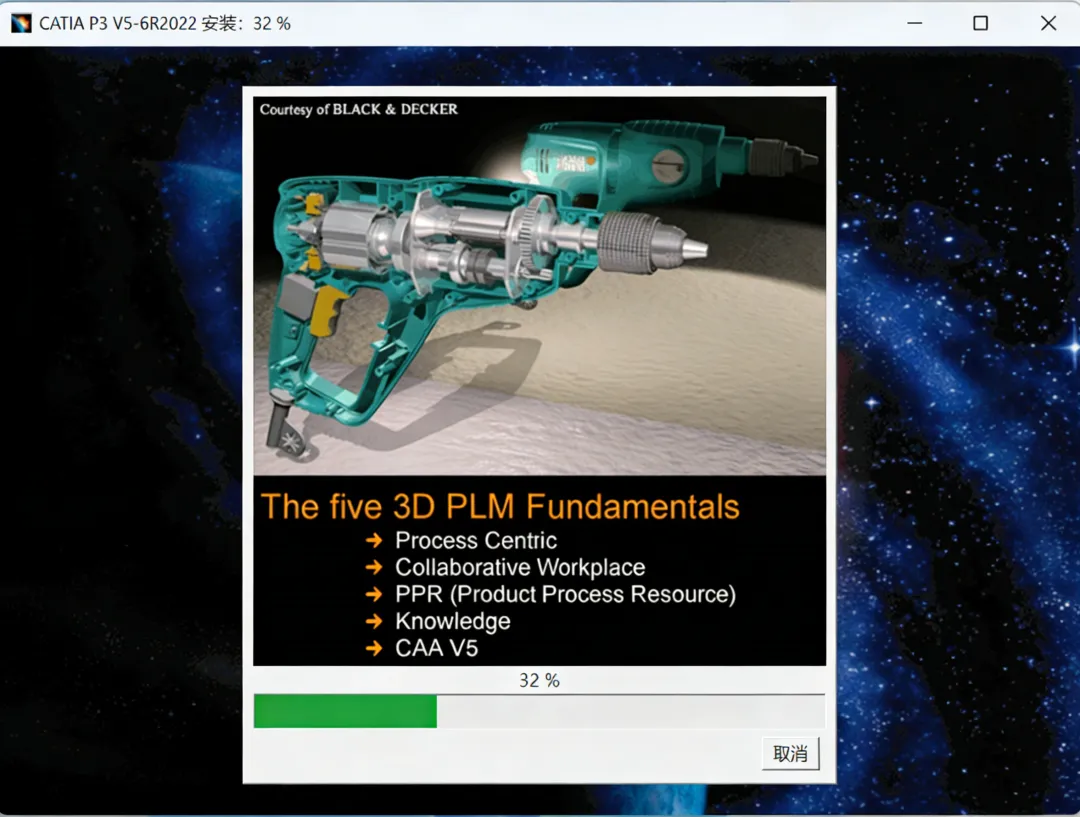Minimize the CATIA installer window

click(915, 23)
